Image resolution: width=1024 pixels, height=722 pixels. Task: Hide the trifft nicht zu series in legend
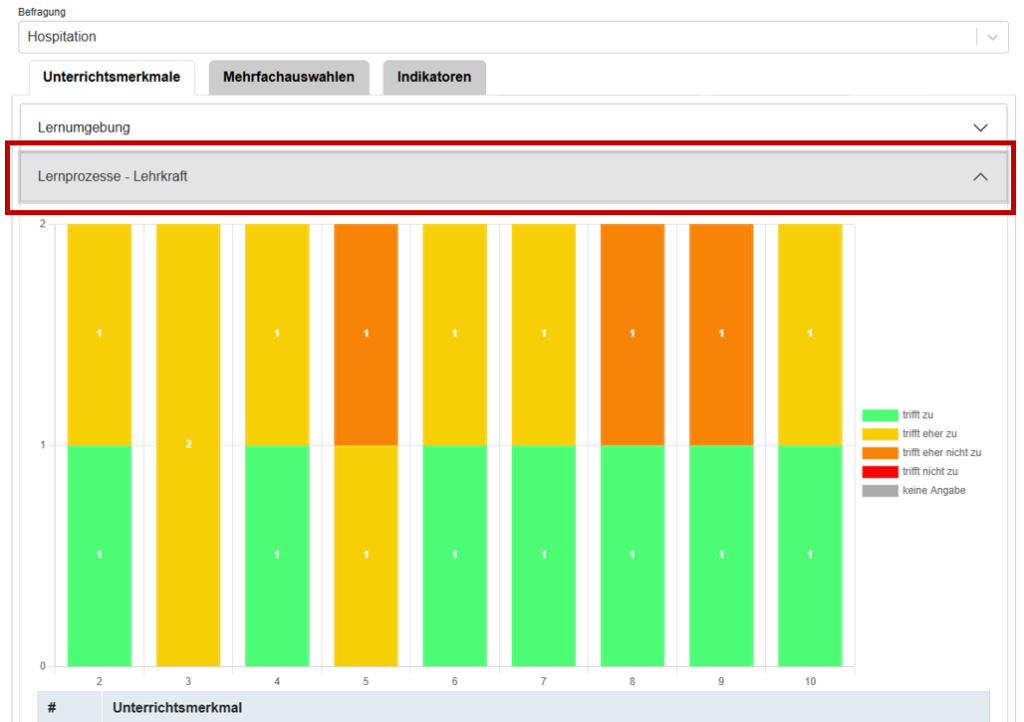[x=929, y=472]
